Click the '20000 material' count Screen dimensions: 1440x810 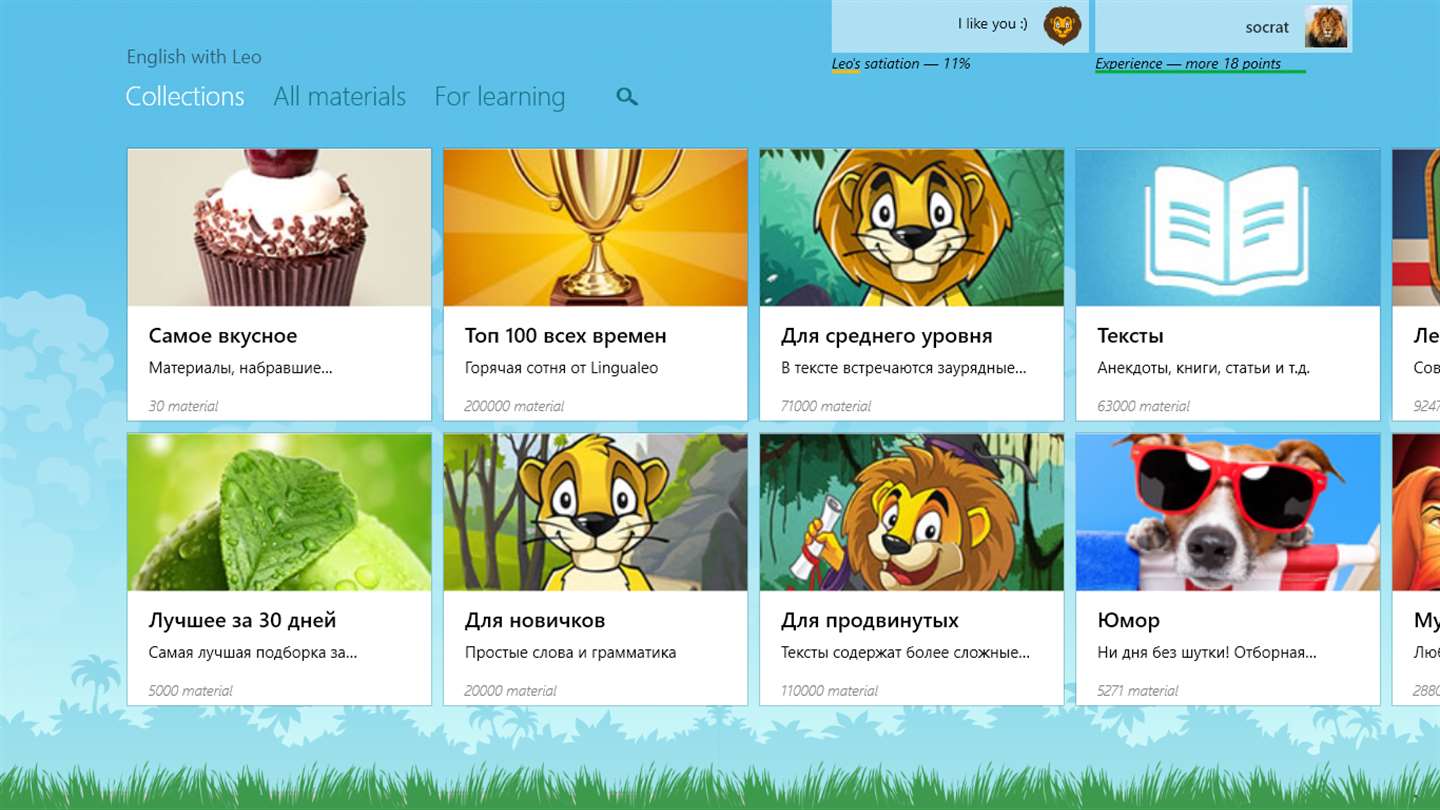click(x=510, y=690)
